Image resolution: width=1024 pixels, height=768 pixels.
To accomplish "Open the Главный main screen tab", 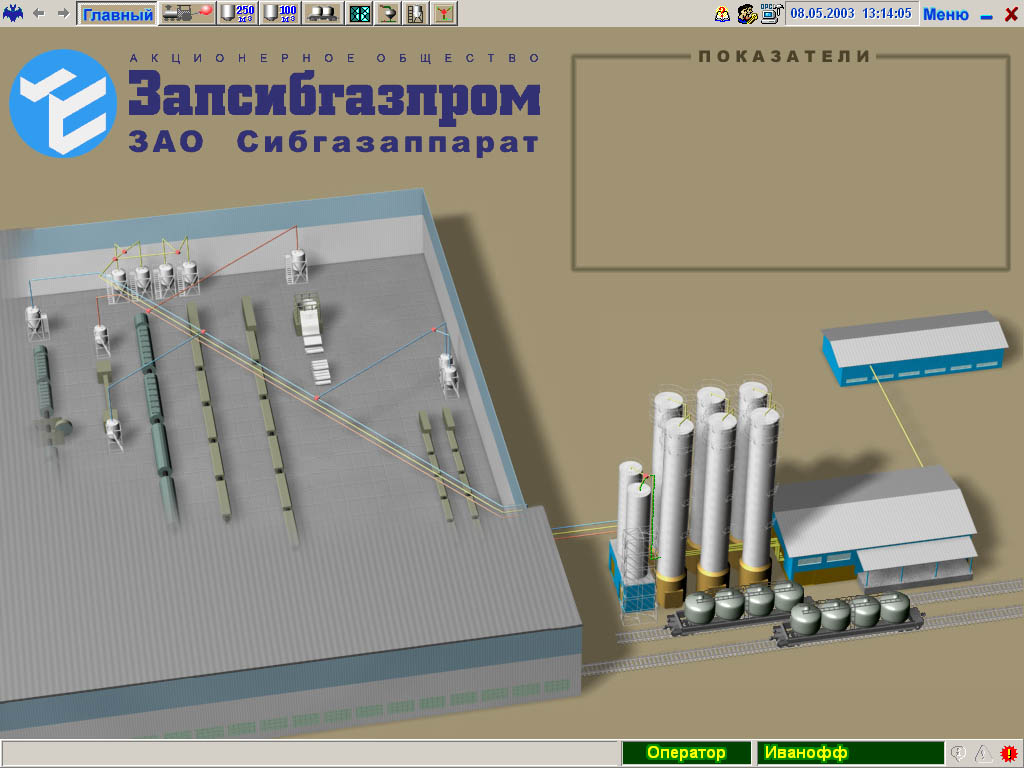I will click(118, 14).
